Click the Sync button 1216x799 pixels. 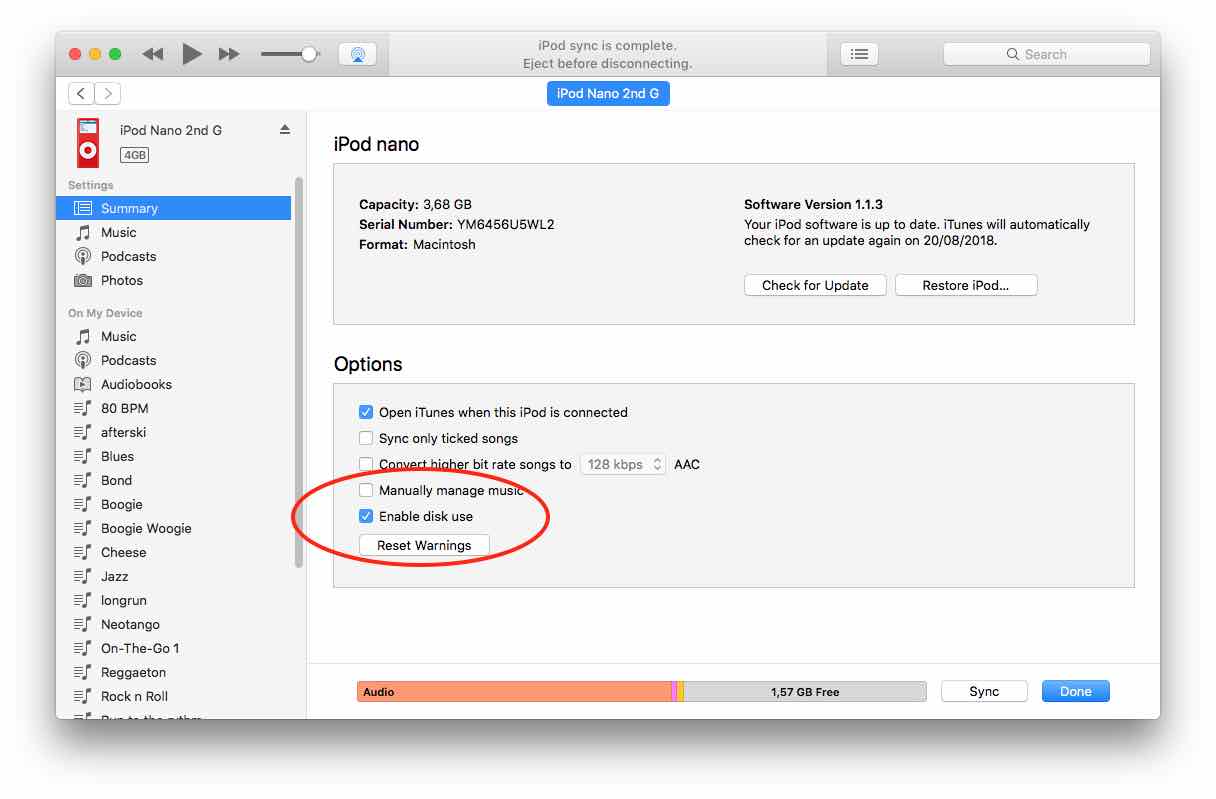coord(984,691)
